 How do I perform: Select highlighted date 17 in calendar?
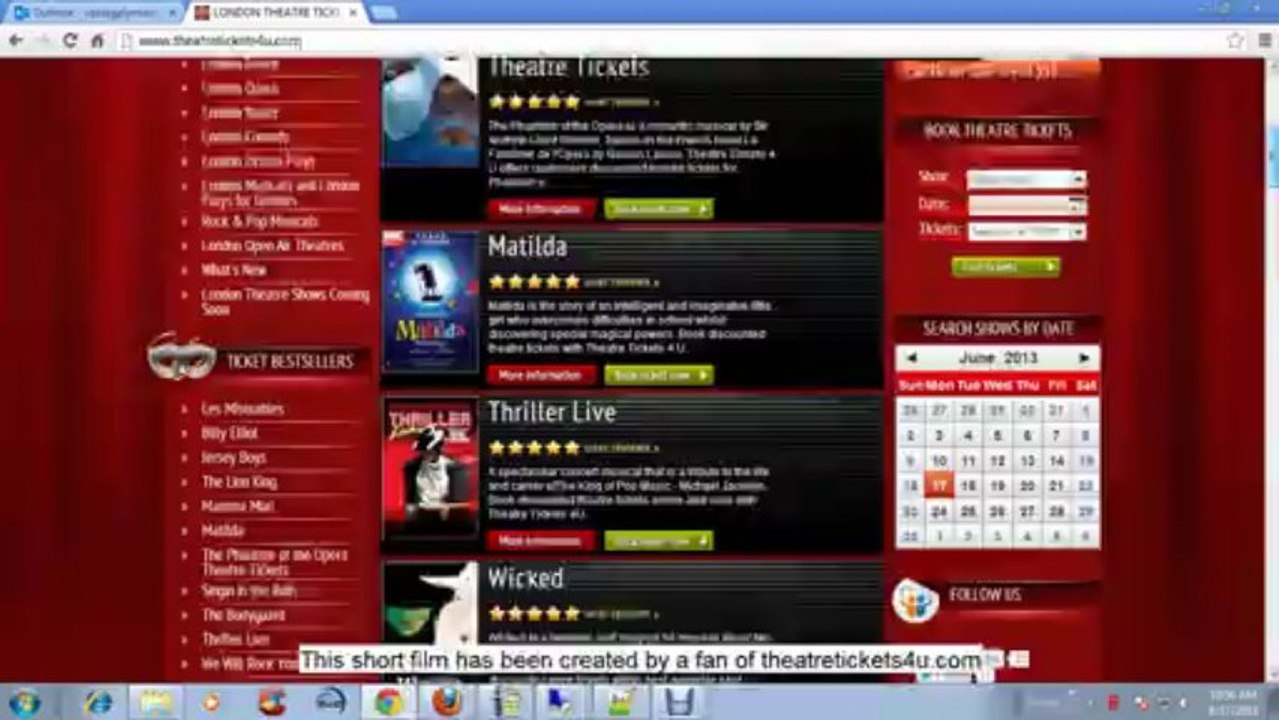click(939, 487)
